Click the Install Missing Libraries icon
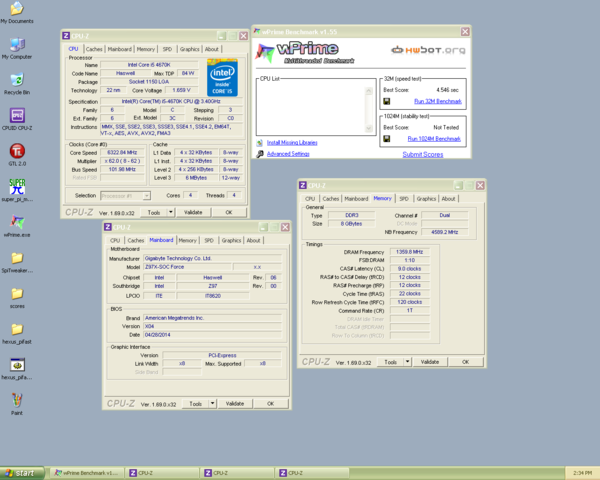This screenshot has height=480, width=600. (260, 143)
